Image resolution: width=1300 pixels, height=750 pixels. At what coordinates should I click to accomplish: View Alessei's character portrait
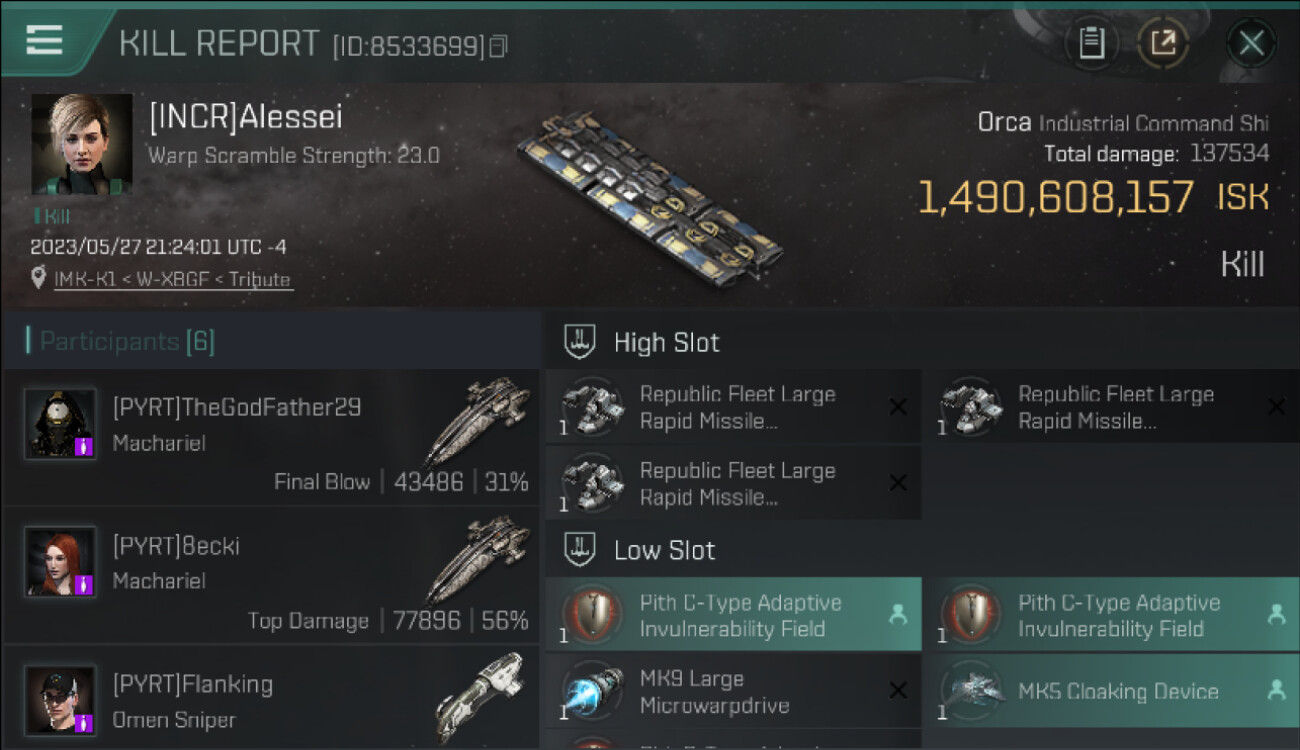coord(82,144)
